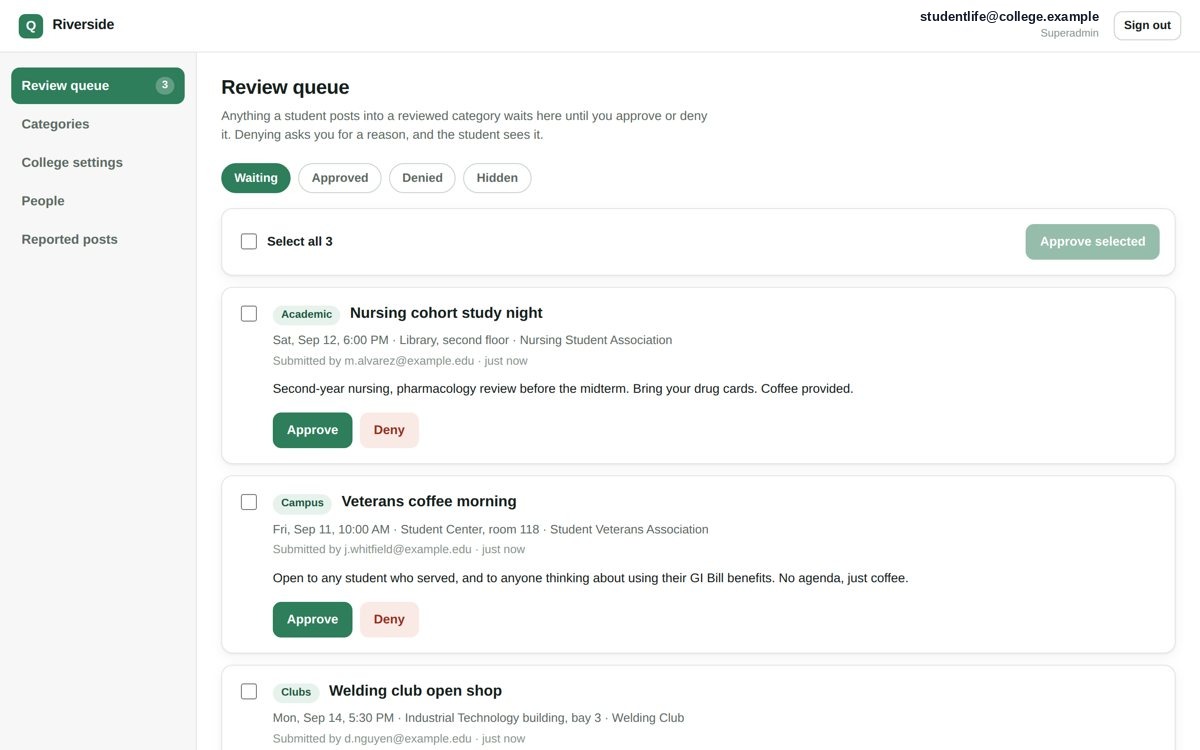The height and width of the screenshot is (750, 1200).
Task: Approve the Veterans coffee morning post
Action: click(313, 620)
